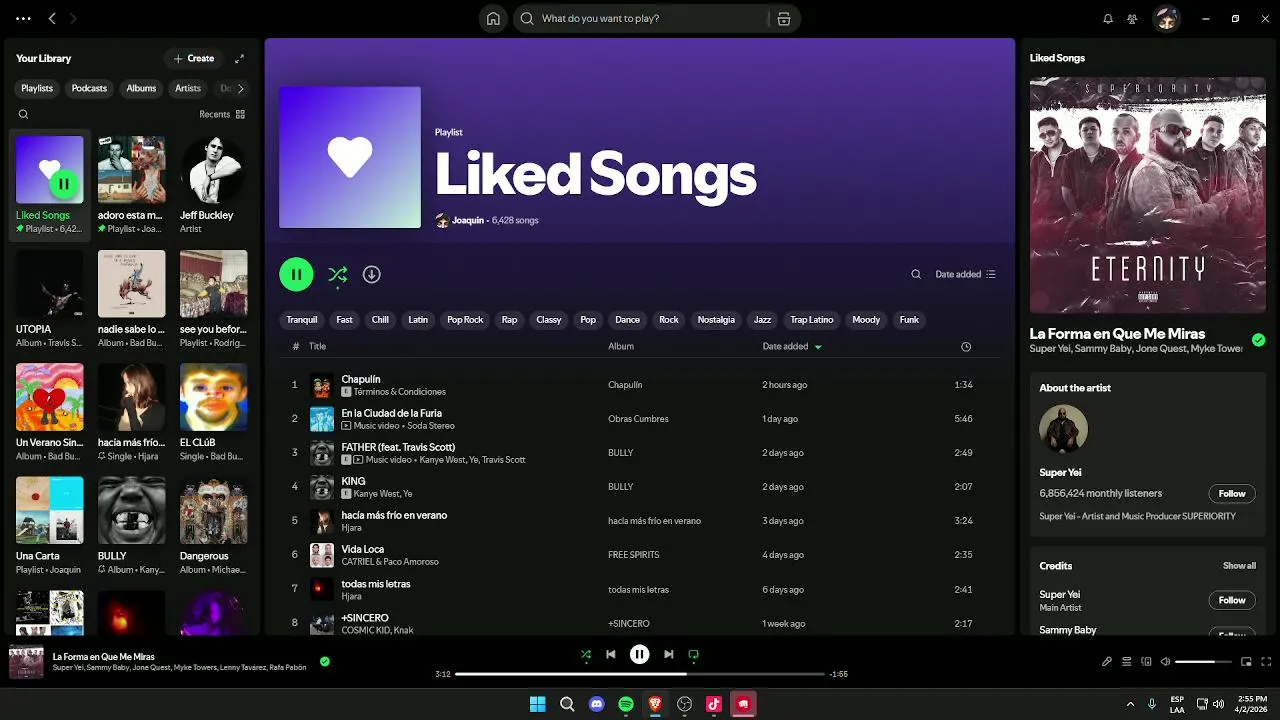Click the Create button in library
The image size is (1280, 720).
[194, 58]
